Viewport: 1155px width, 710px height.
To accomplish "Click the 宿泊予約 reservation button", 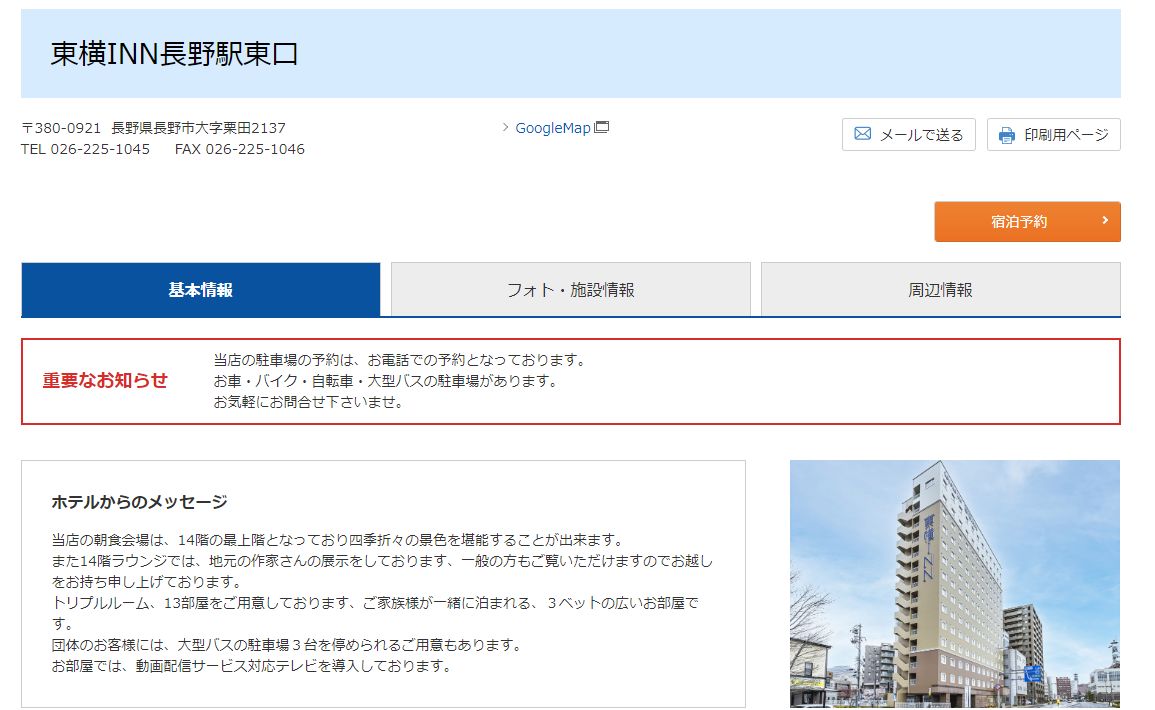I will (x=1027, y=222).
